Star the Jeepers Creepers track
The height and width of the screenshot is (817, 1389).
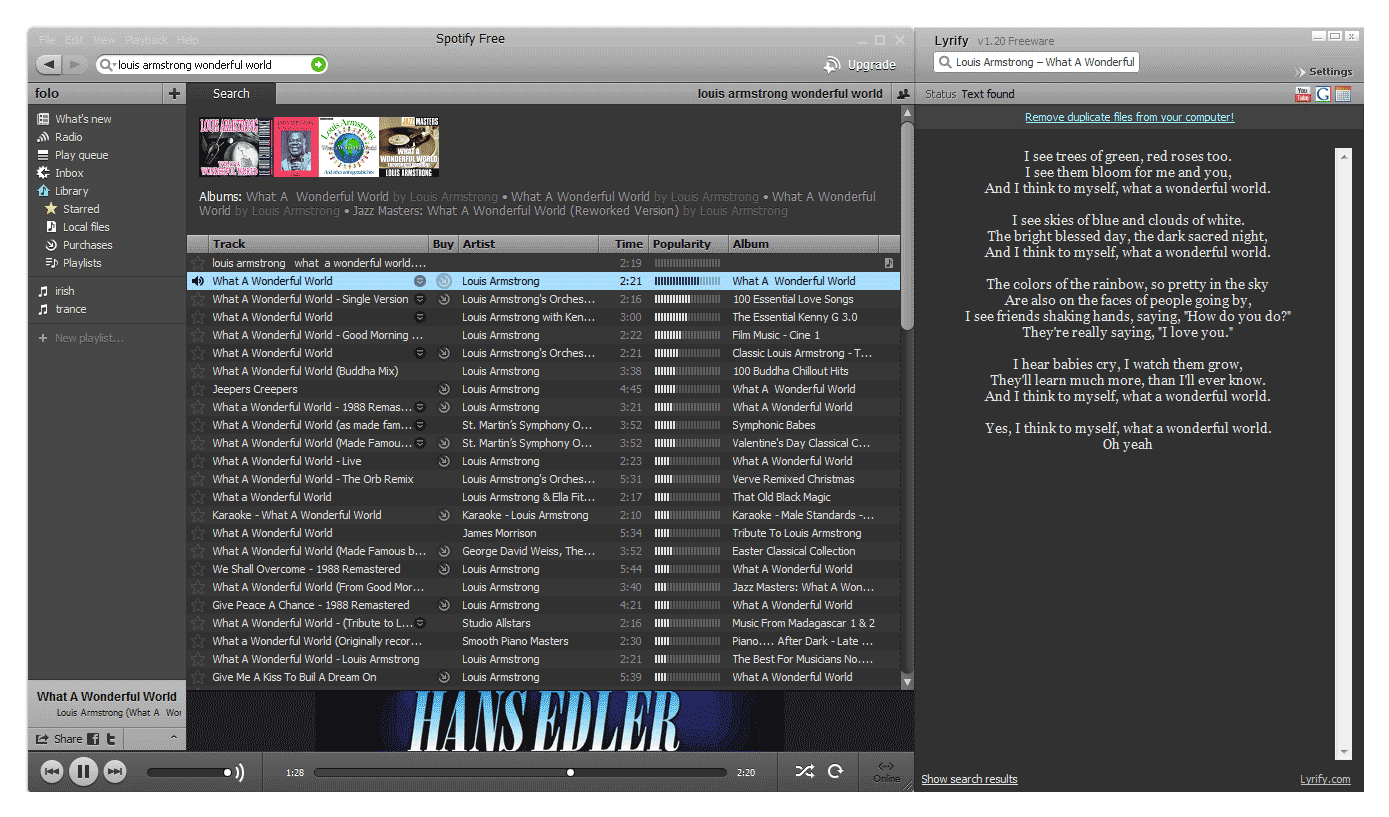tap(198, 389)
